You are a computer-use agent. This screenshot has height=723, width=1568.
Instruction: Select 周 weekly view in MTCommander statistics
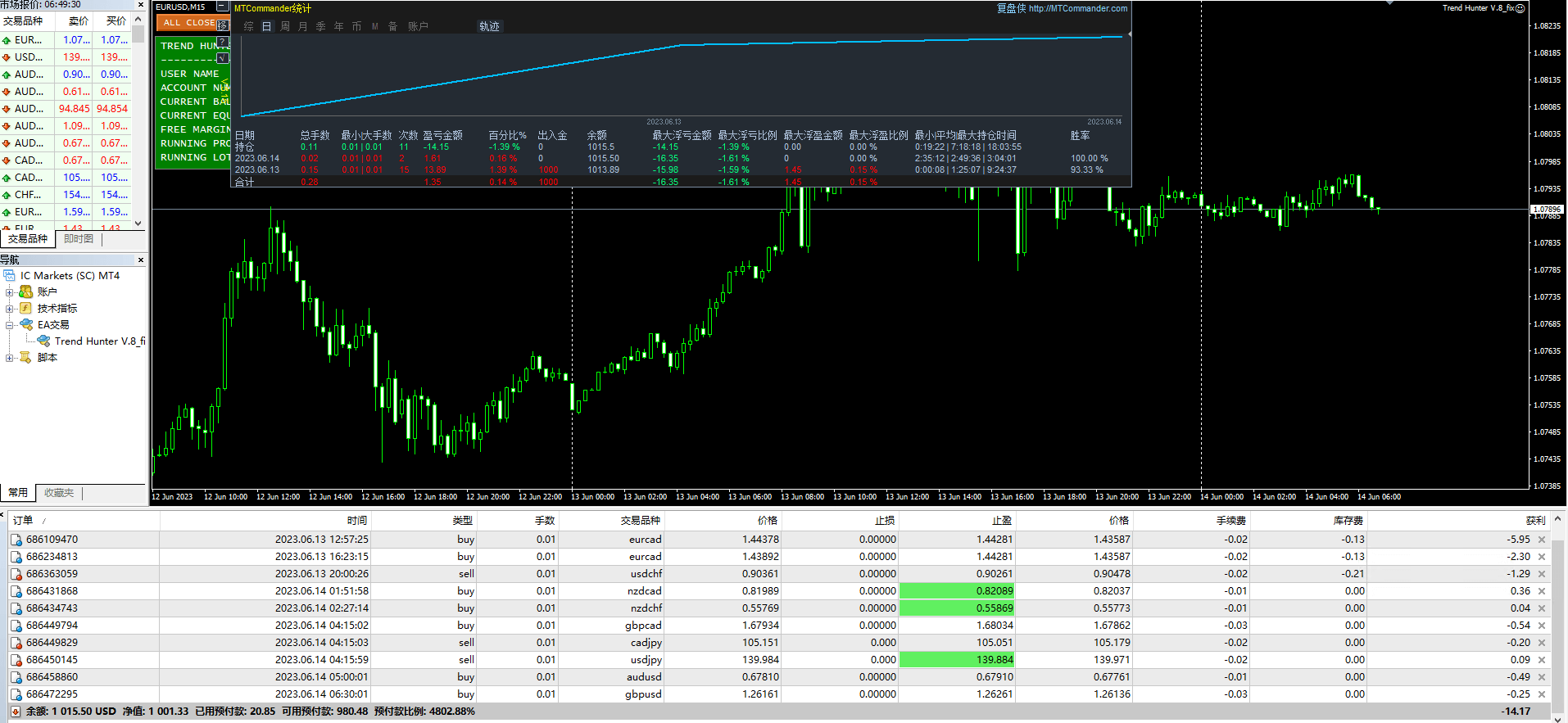tap(285, 26)
